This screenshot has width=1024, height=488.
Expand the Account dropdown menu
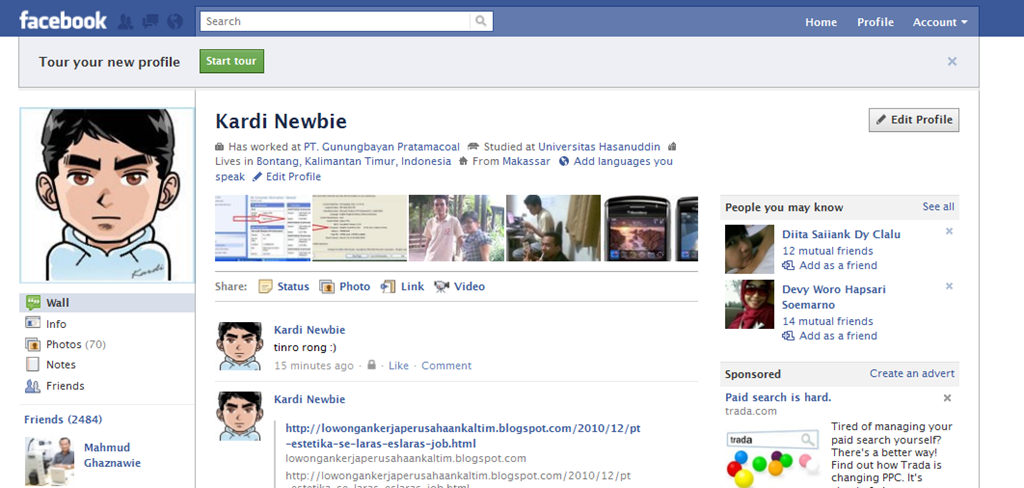click(x=940, y=22)
